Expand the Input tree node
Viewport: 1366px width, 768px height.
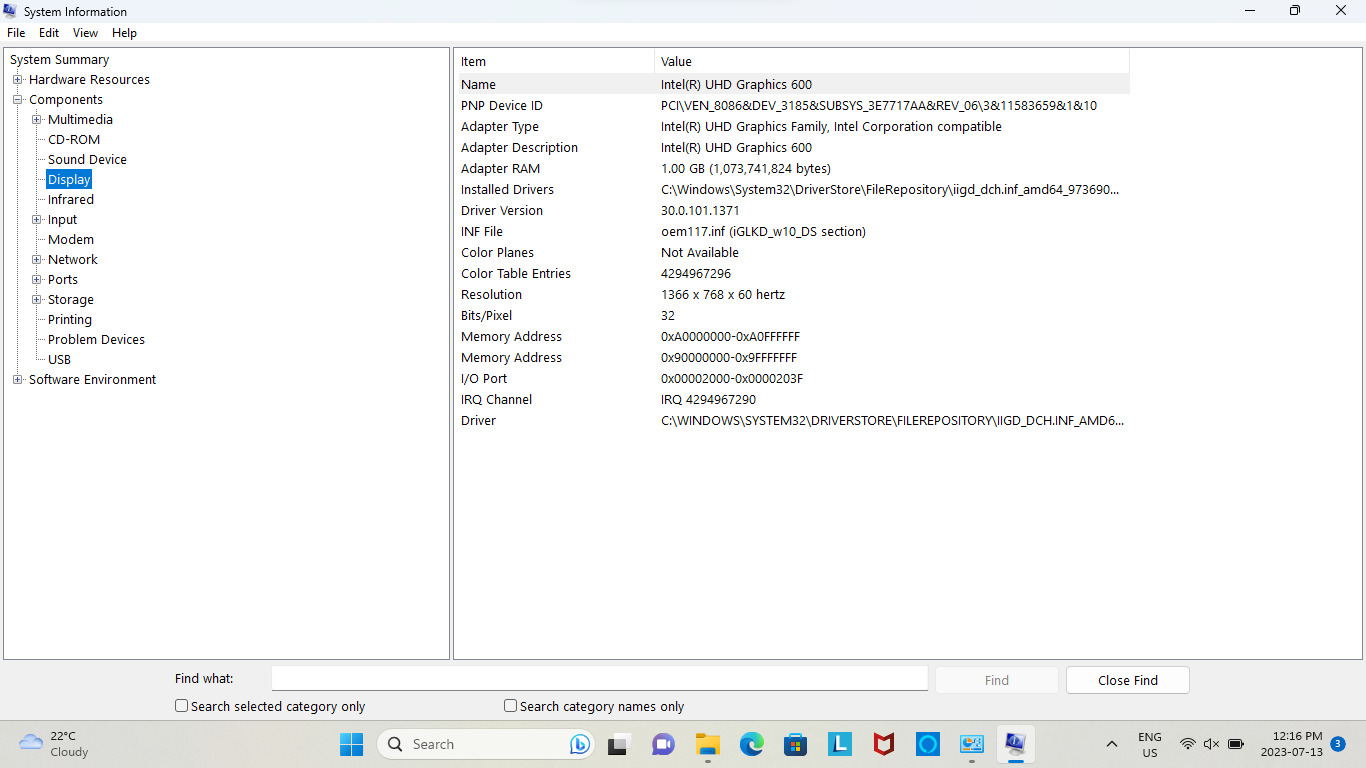37,219
